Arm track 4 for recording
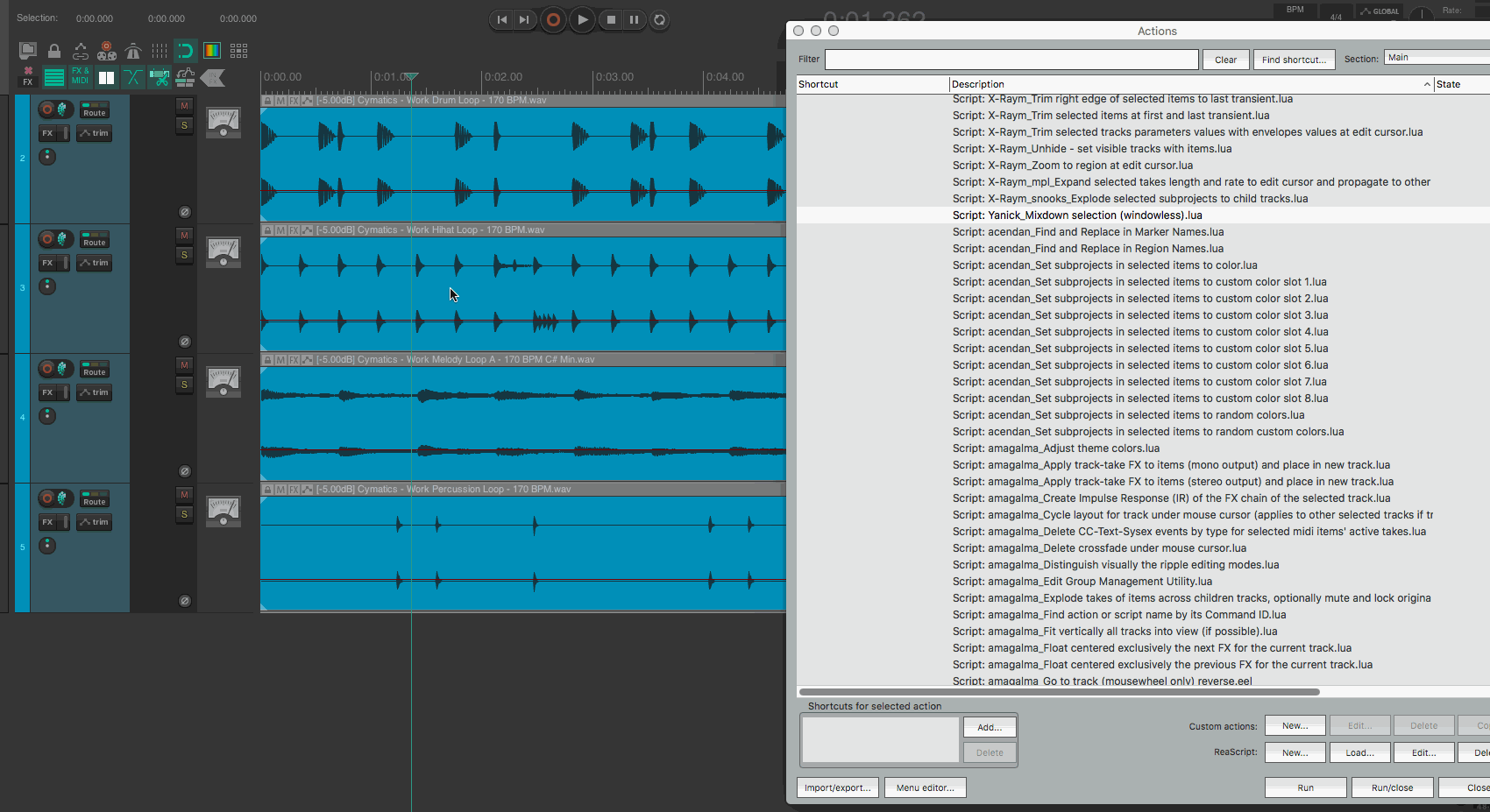 47,369
